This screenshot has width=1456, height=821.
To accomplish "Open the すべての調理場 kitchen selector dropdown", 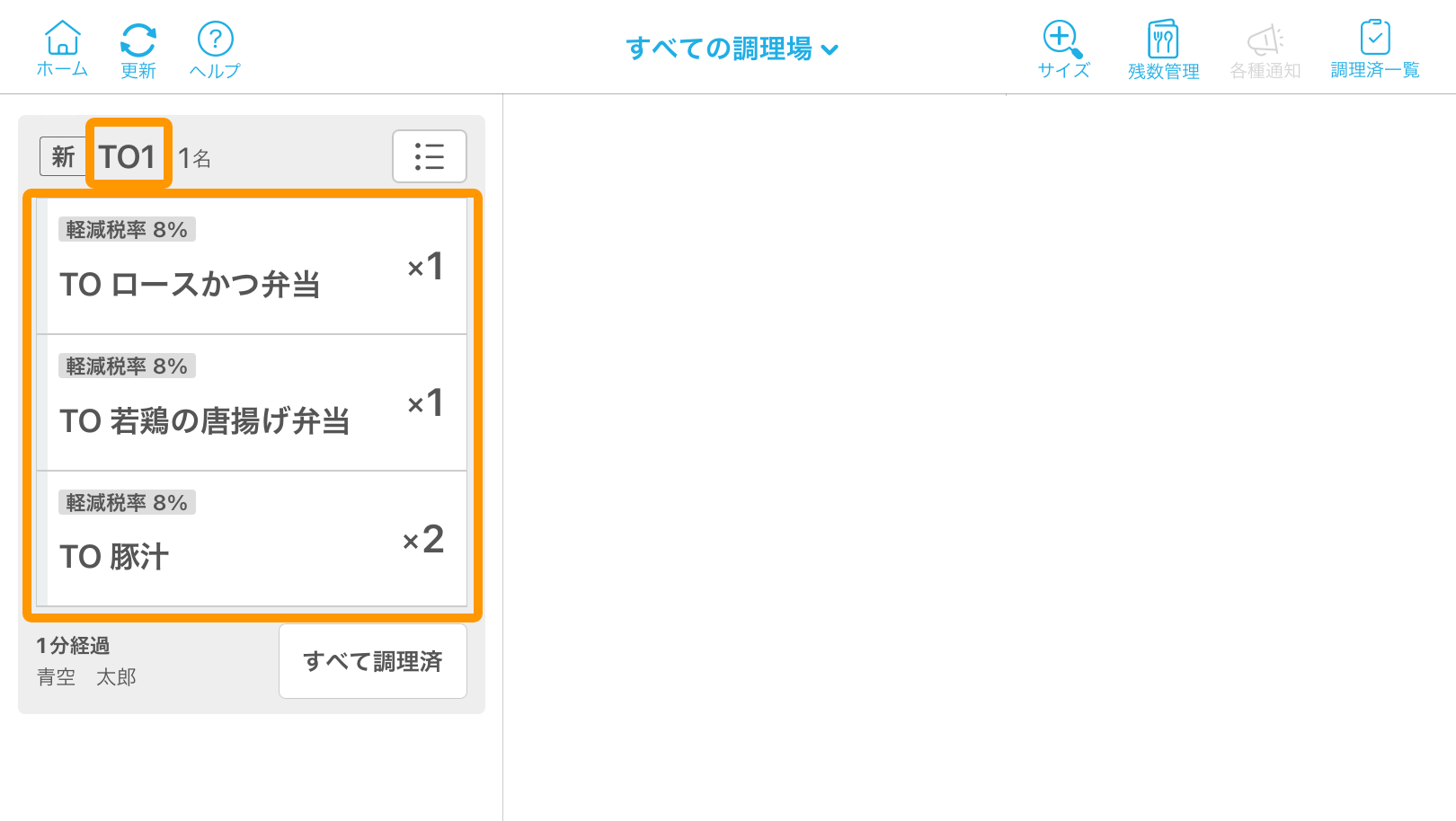I will pos(730,47).
